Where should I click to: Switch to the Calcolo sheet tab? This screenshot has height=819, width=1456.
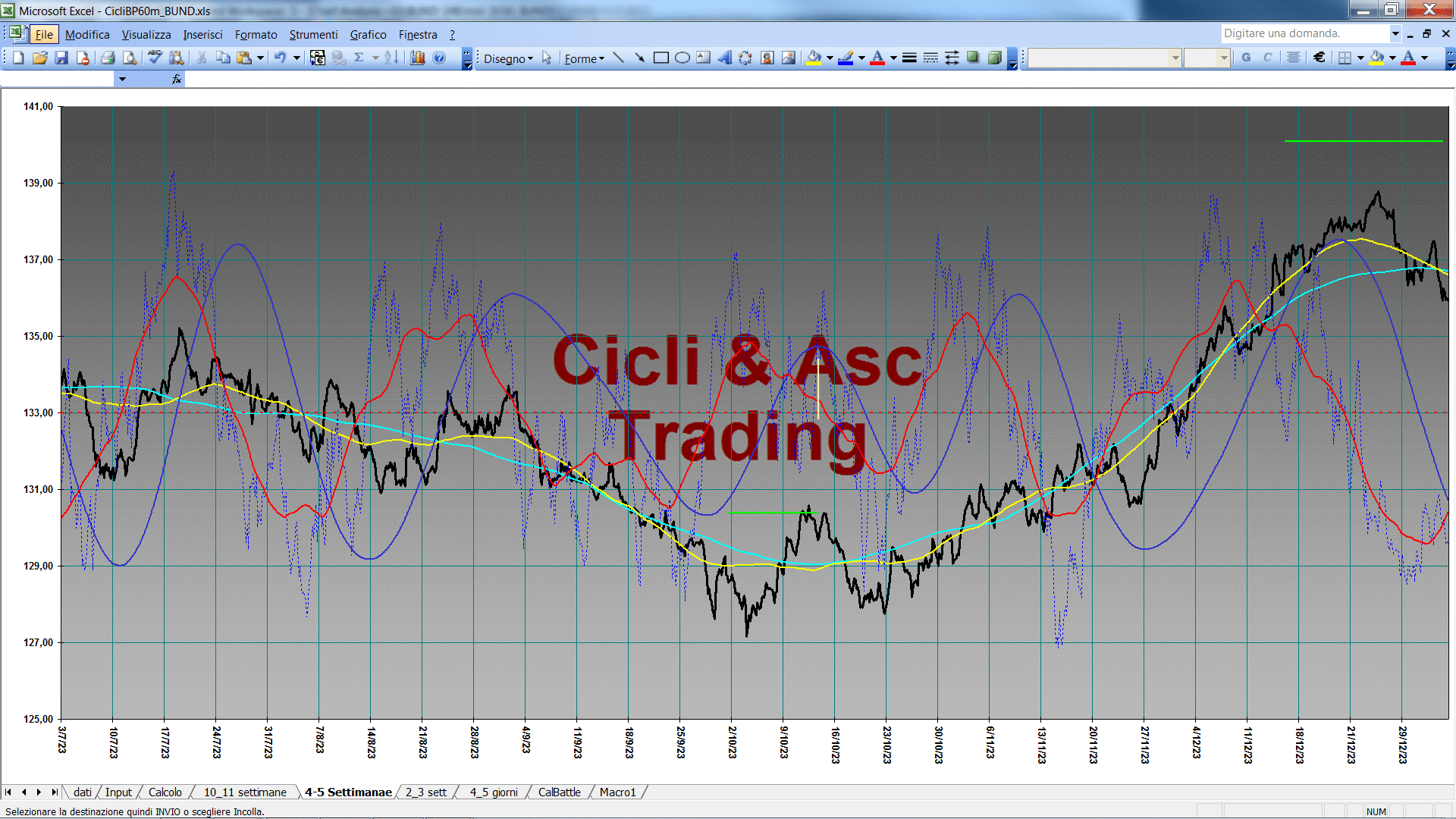coord(165,792)
